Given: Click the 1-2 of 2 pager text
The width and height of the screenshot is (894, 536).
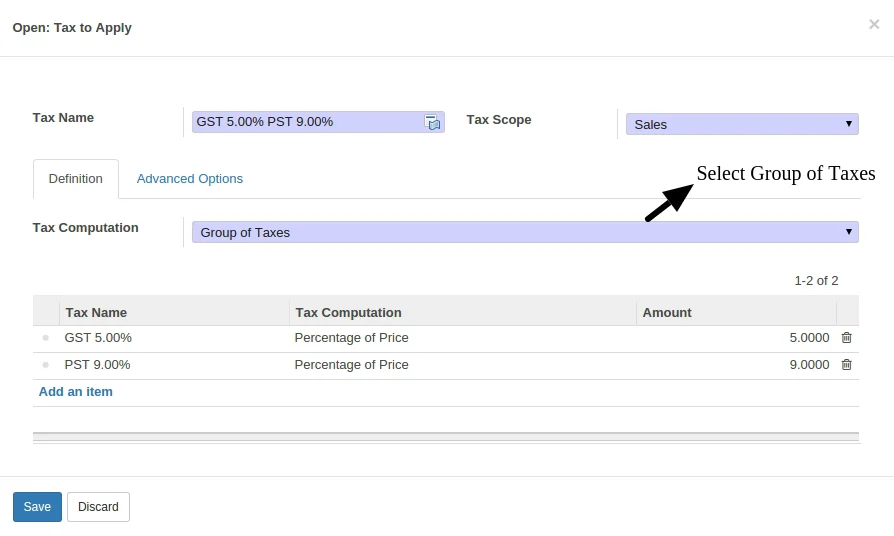Looking at the screenshot, I should (816, 281).
